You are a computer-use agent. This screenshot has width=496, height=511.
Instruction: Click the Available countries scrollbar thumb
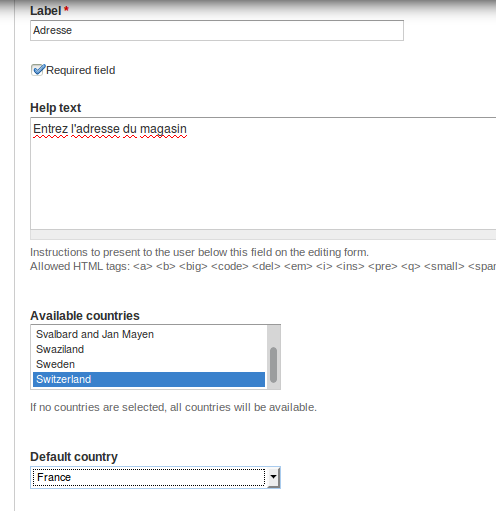pyautogui.click(x=273, y=365)
